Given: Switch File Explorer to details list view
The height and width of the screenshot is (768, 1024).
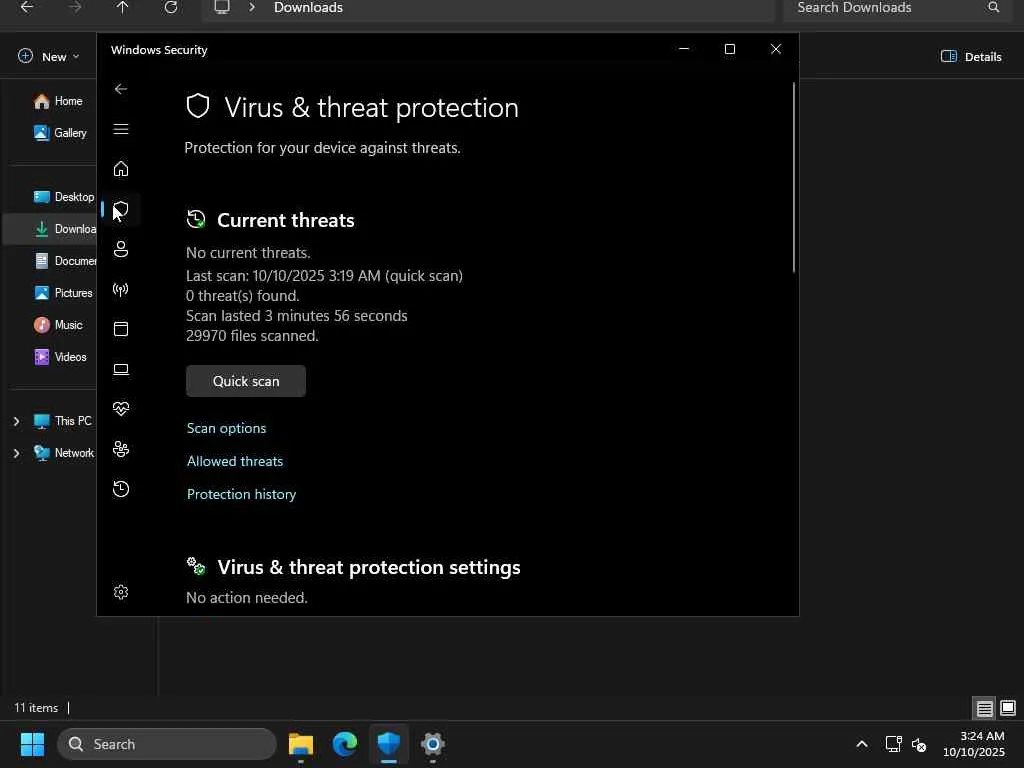Looking at the screenshot, I should pos(984,708).
